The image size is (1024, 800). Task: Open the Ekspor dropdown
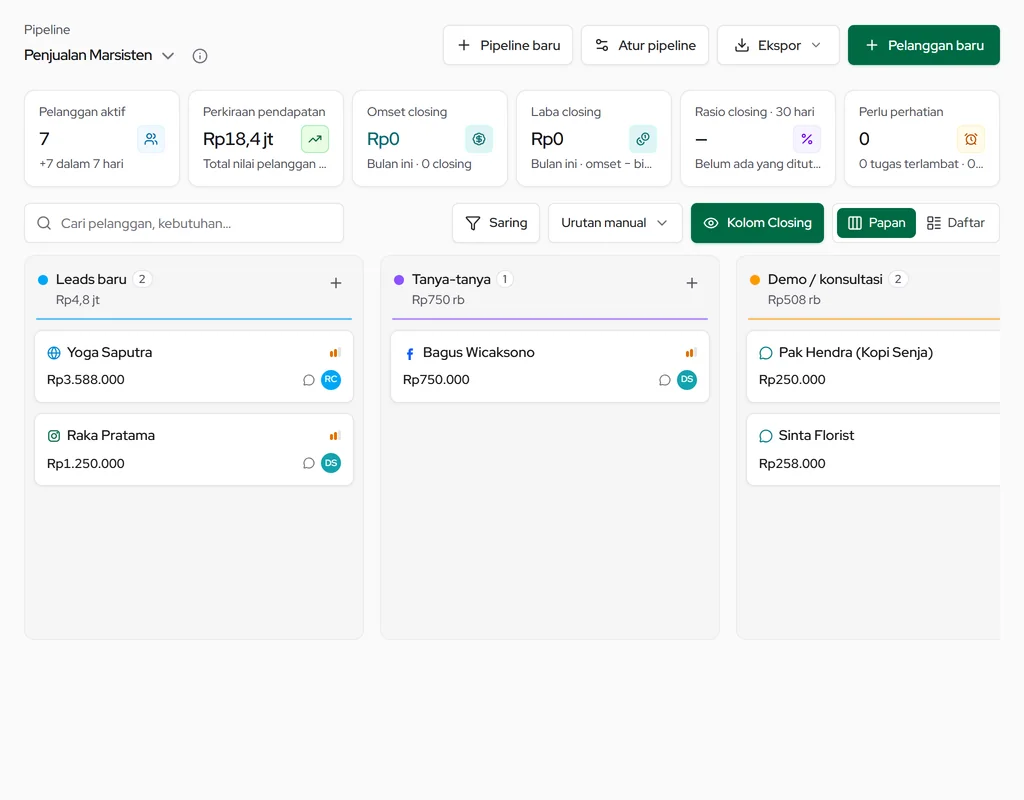click(x=778, y=45)
